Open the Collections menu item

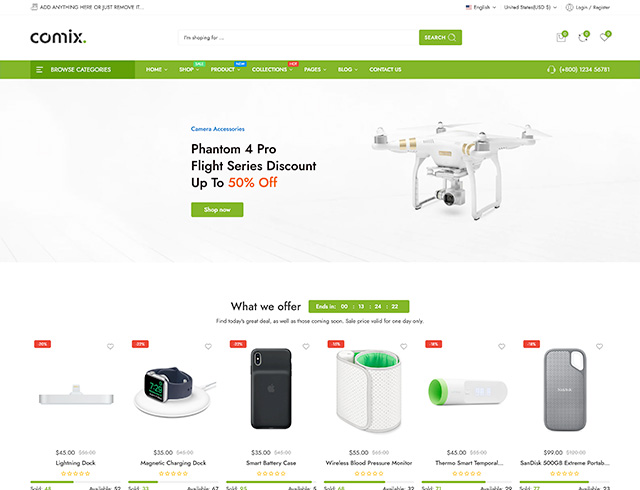point(272,70)
